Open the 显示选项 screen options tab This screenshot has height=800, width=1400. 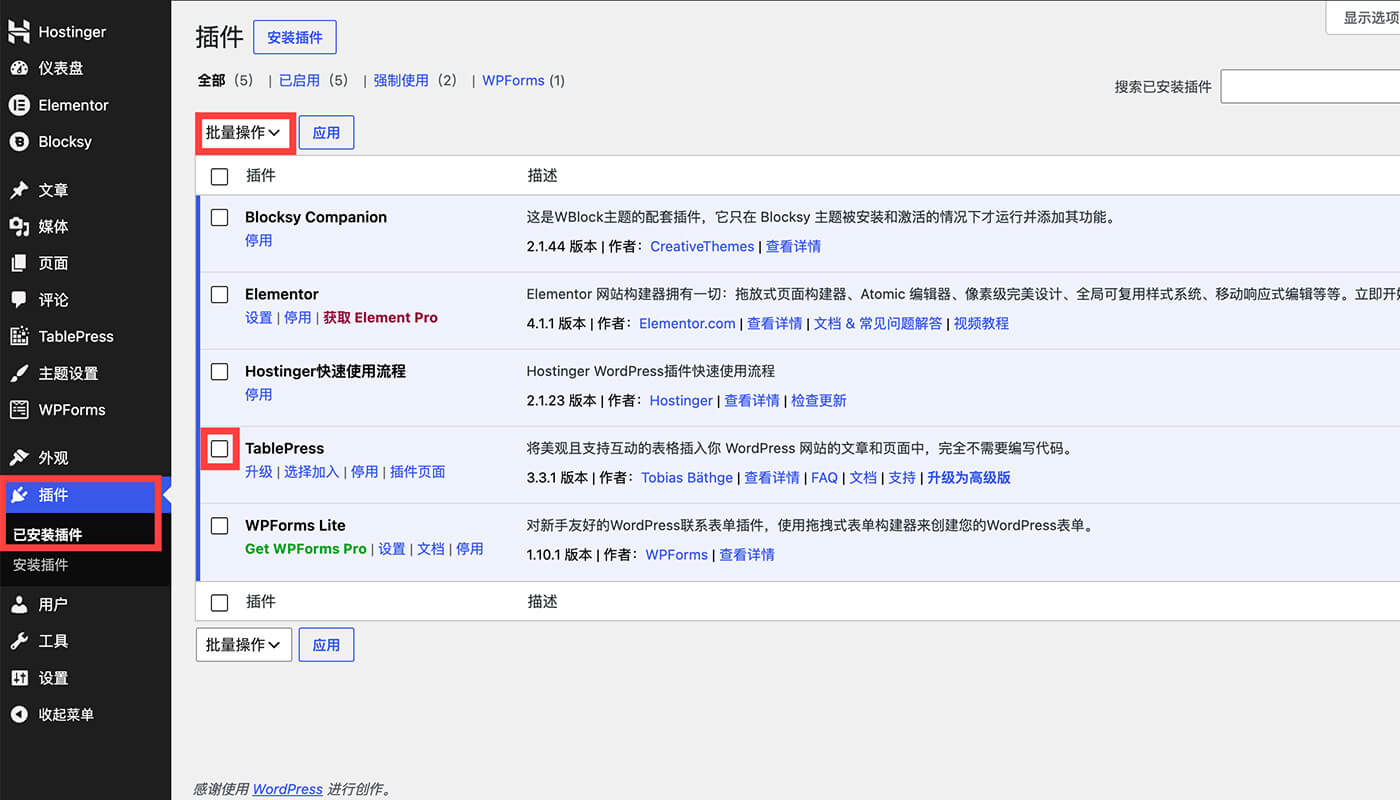click(1364, 18)
